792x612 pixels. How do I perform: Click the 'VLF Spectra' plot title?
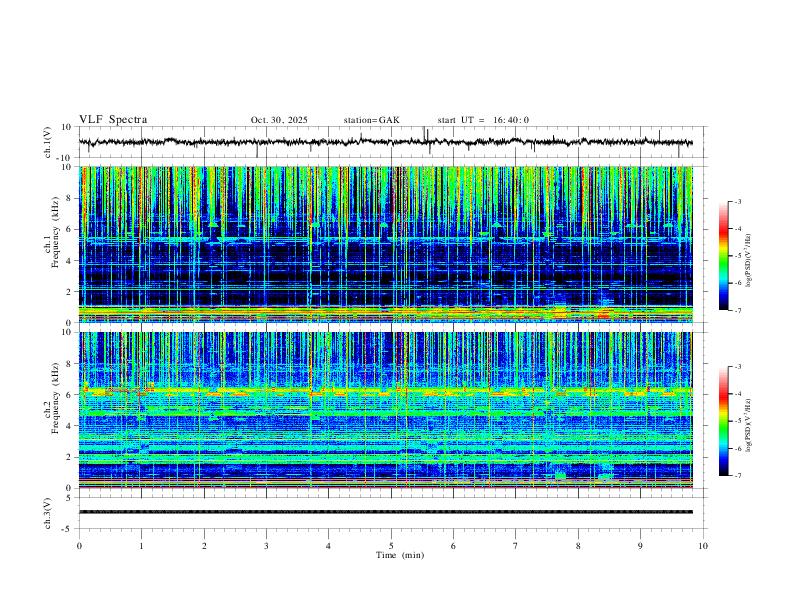click(113, 120)
